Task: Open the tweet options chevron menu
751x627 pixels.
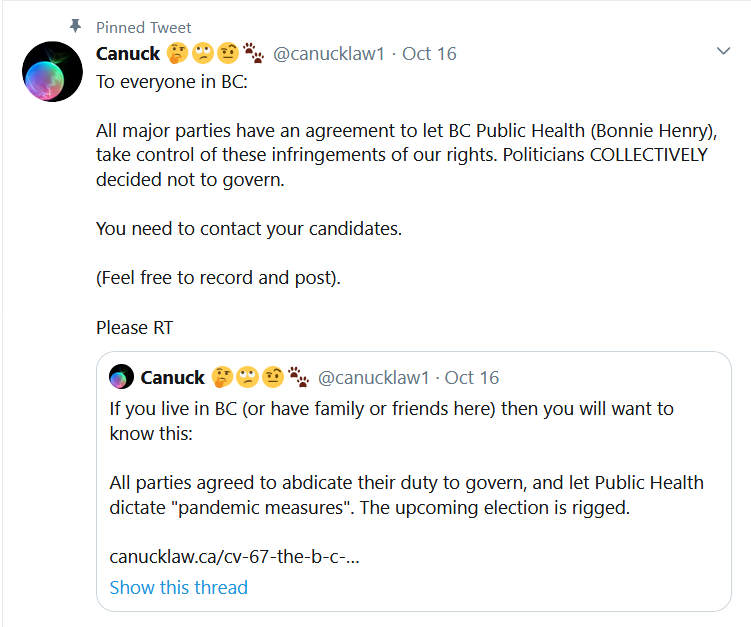Action: [x=724, y=51]
